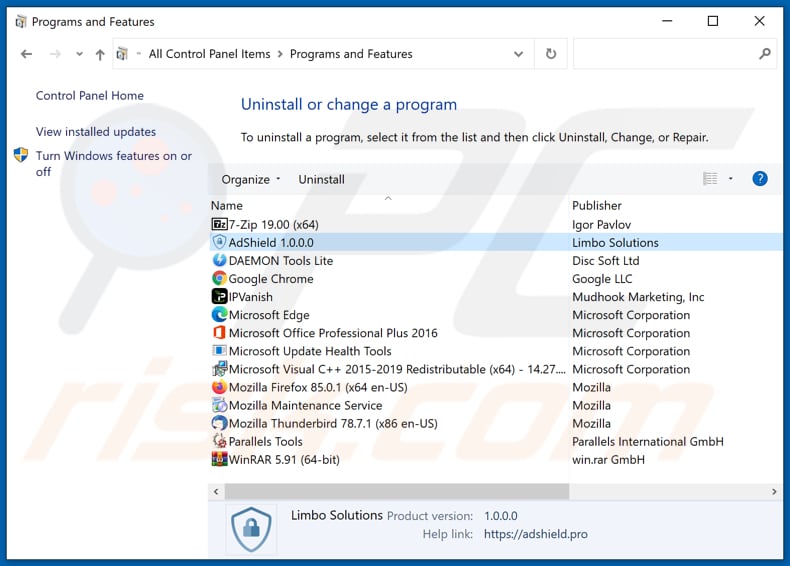
Task: Click All Control Panel Items breadcrumb
Action: click(210, 54)
